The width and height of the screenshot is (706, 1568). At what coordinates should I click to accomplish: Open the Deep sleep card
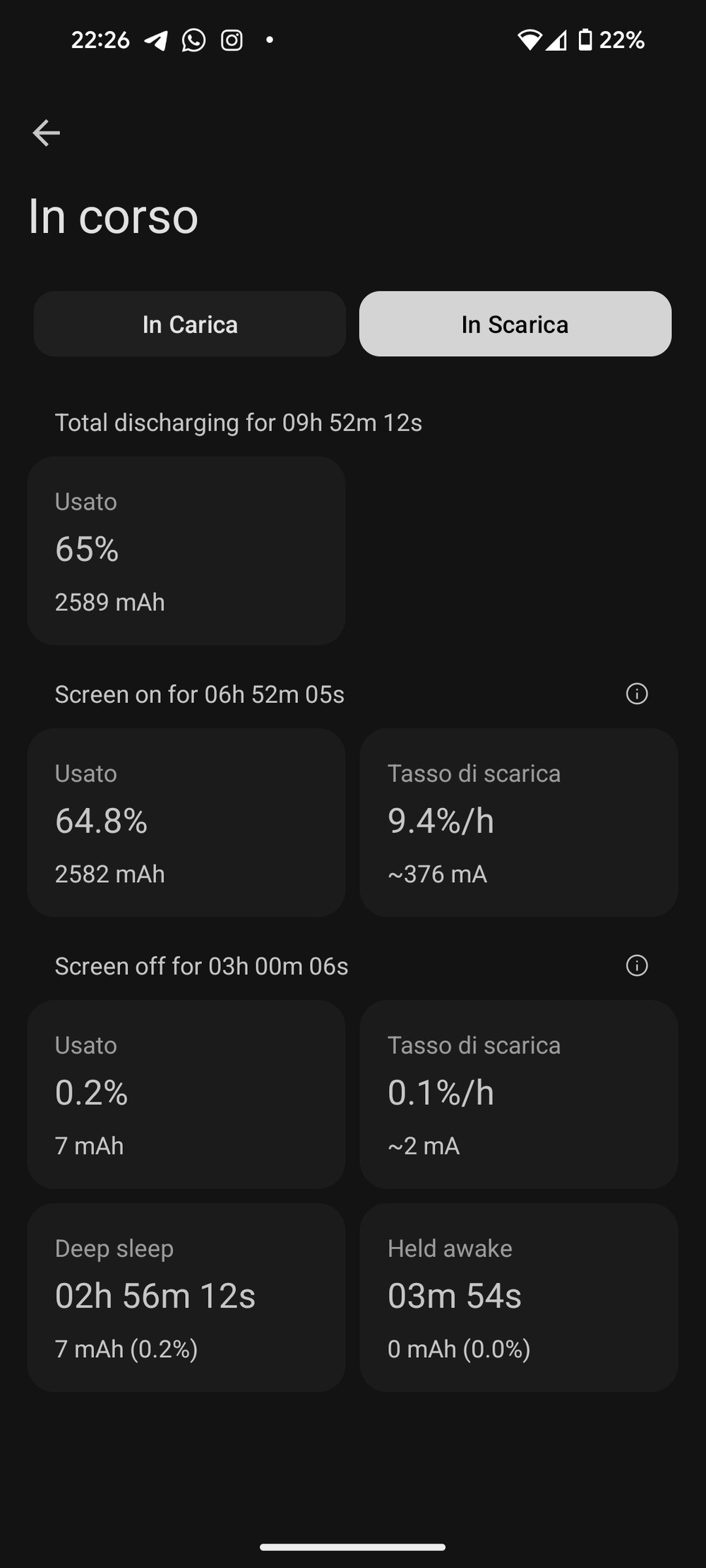coord(186,1297)
